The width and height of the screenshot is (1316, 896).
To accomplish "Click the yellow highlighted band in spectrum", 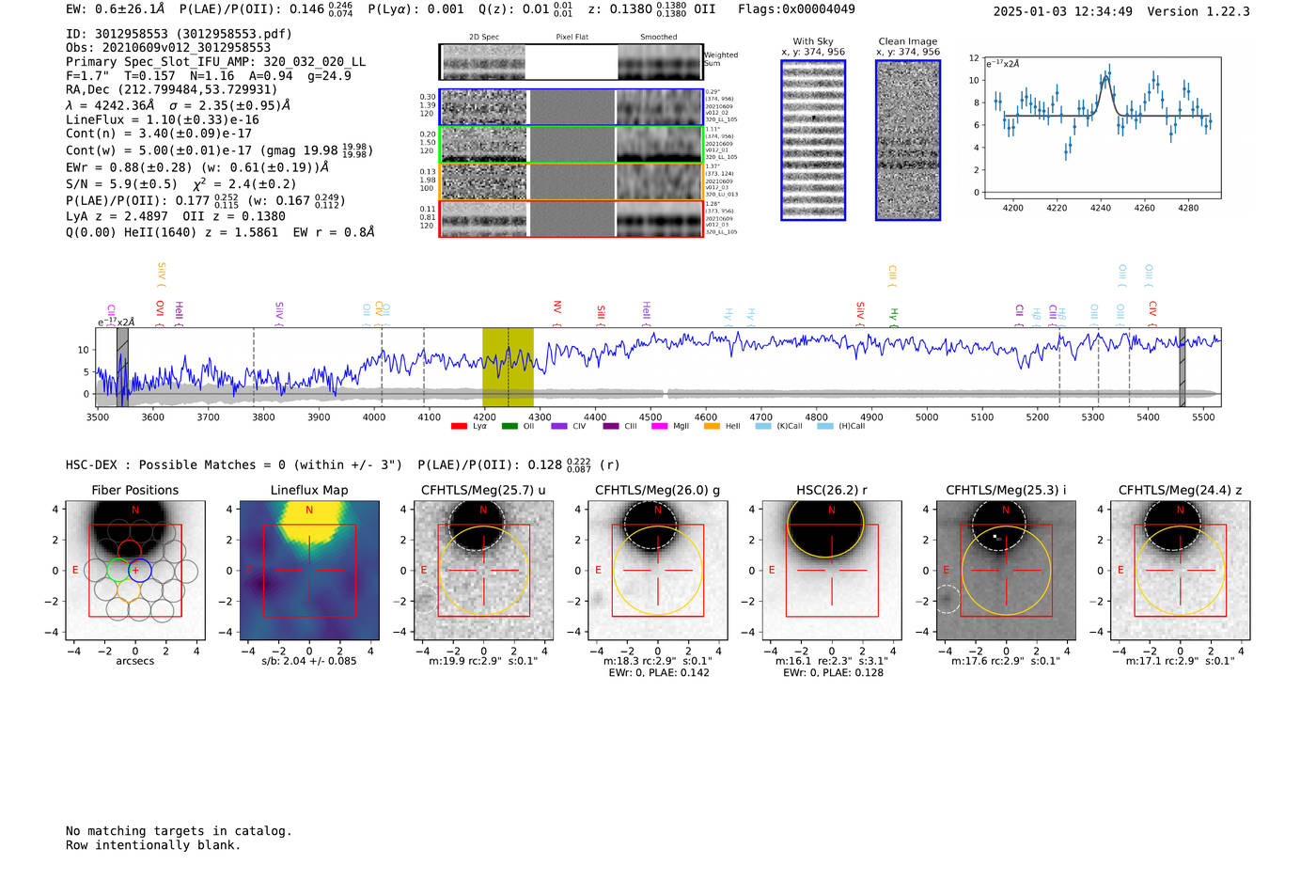I will pos(508,368).
